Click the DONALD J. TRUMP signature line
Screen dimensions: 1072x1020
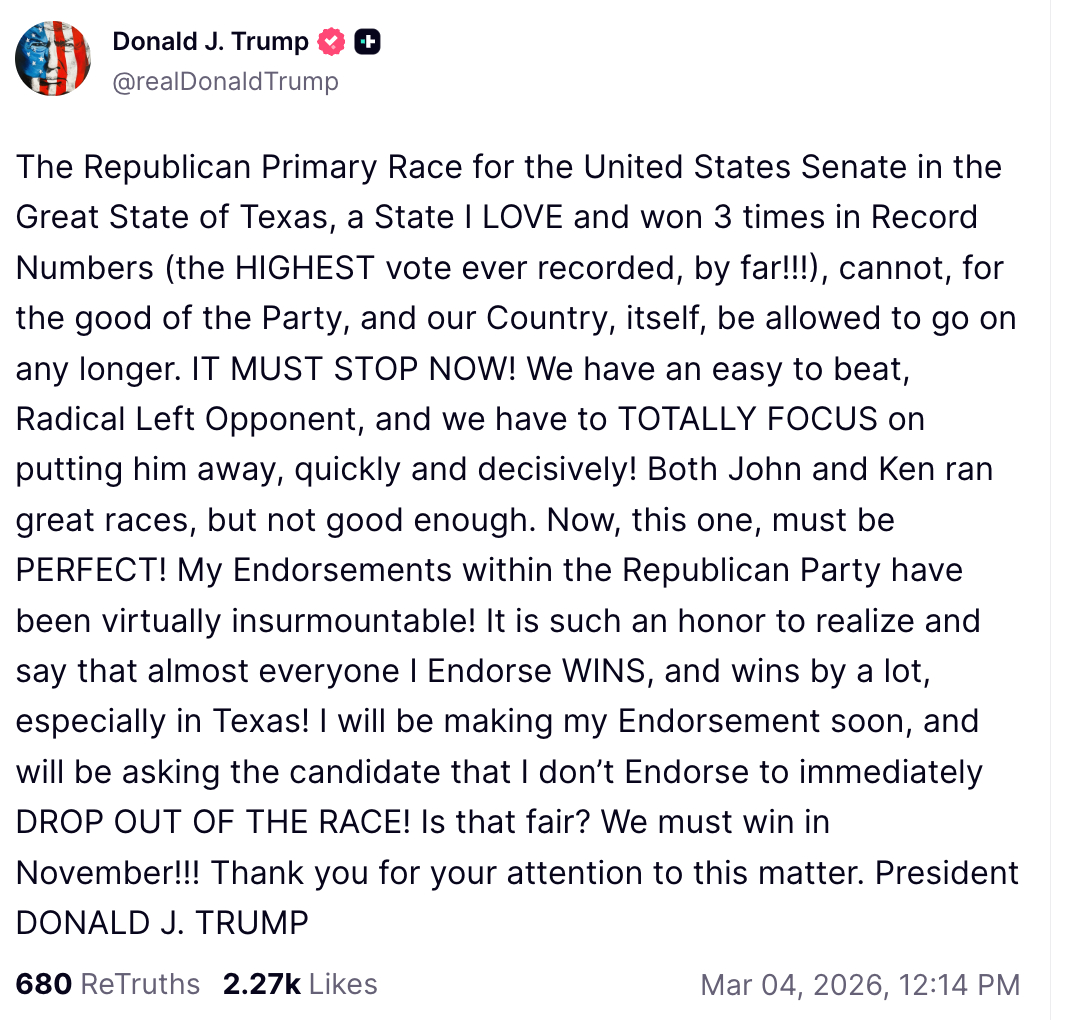click(162, 923)
